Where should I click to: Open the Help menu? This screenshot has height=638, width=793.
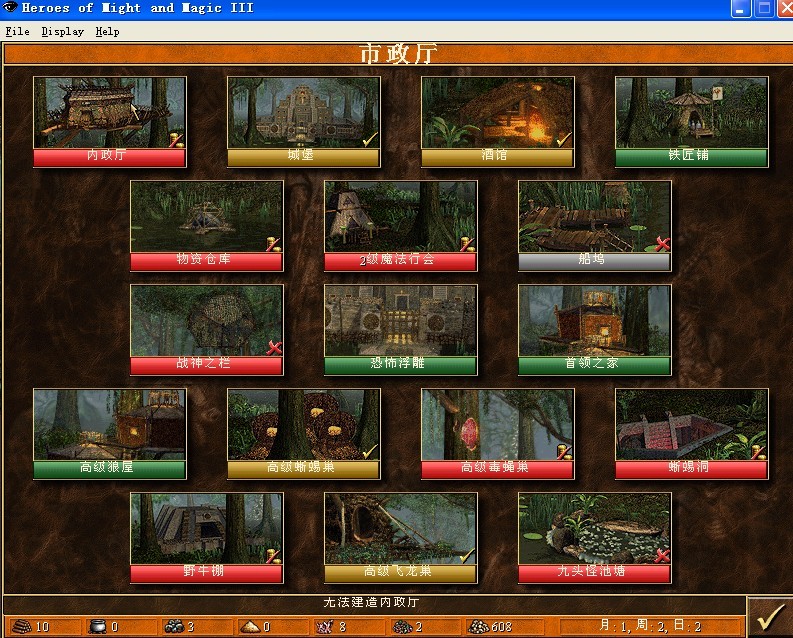coord(107,32)
